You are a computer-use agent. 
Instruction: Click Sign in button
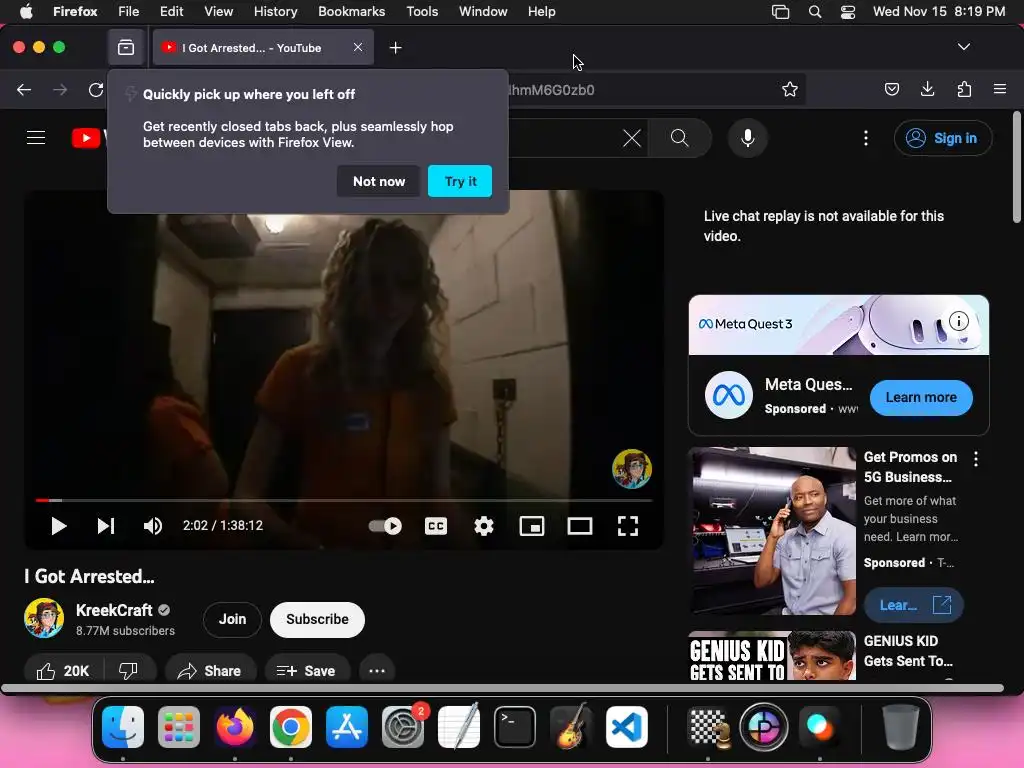tap(943, 138)
